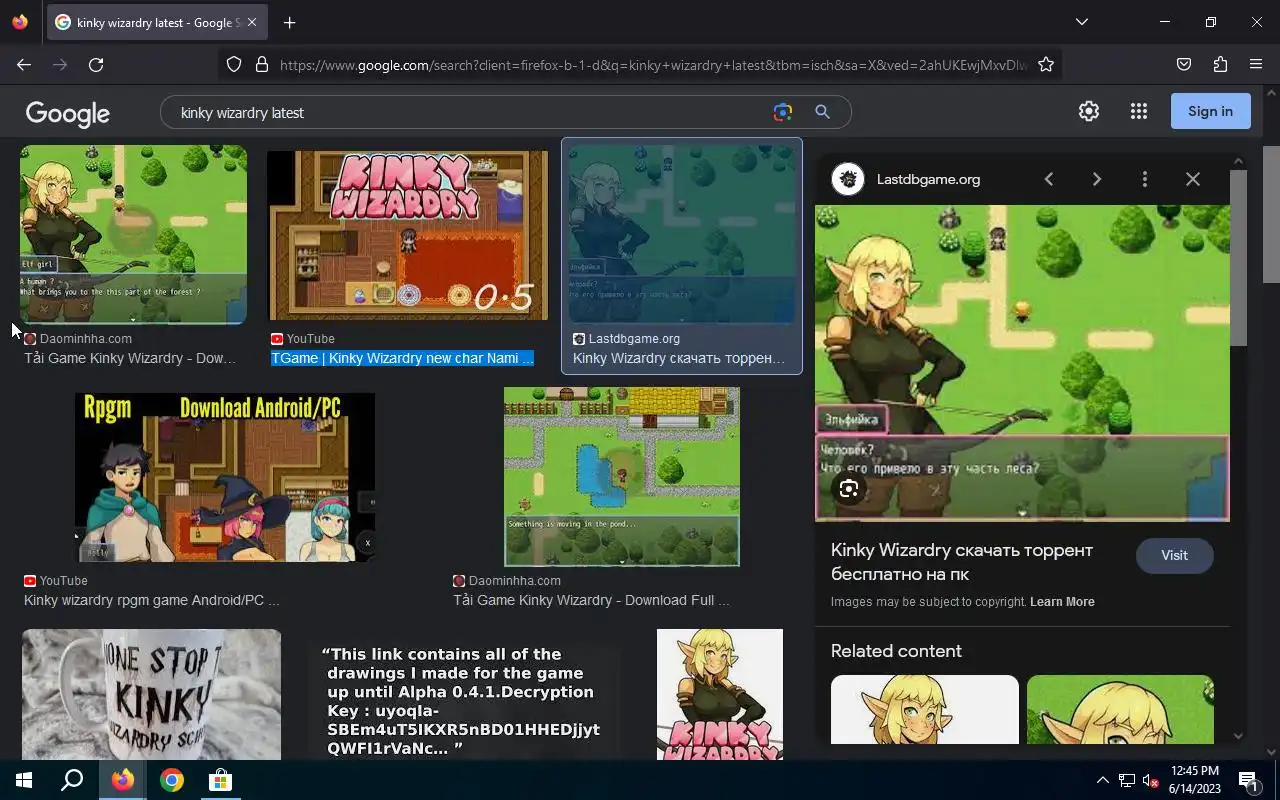This screenshot has width=1280, height=800.
Task: Open the Google apps grid
Action: pos(1139,112)
